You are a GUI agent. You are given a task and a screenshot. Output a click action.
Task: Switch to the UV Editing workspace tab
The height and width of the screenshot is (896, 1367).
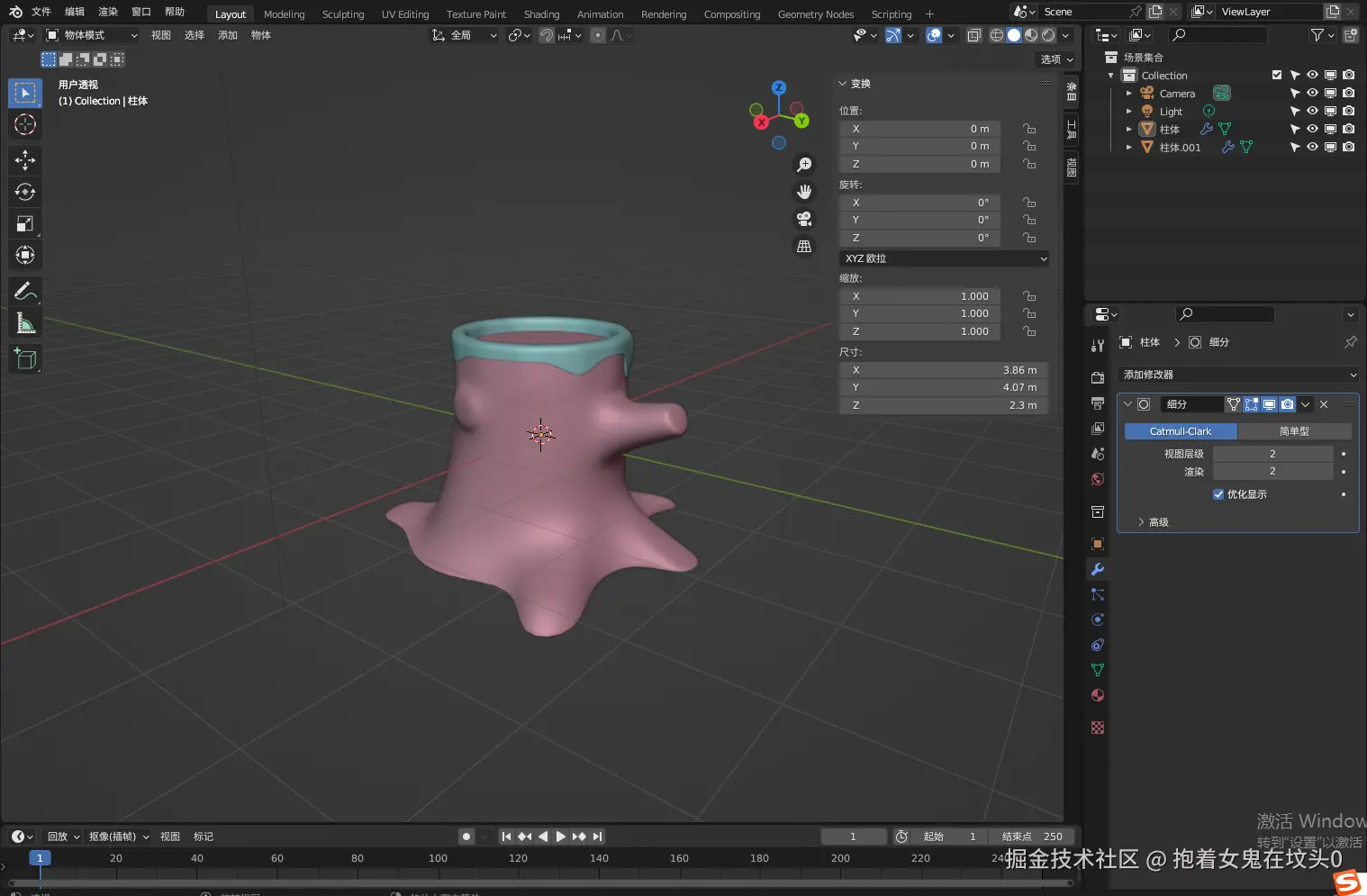(405, 14)
